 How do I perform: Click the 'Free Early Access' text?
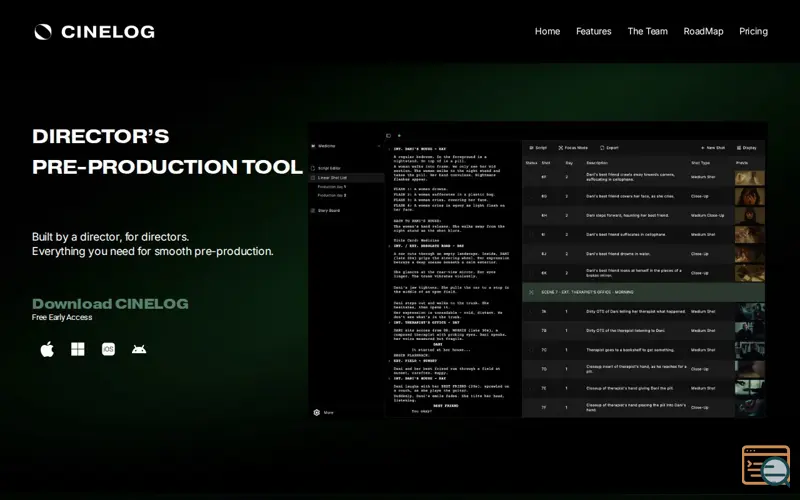pos(62,317)
